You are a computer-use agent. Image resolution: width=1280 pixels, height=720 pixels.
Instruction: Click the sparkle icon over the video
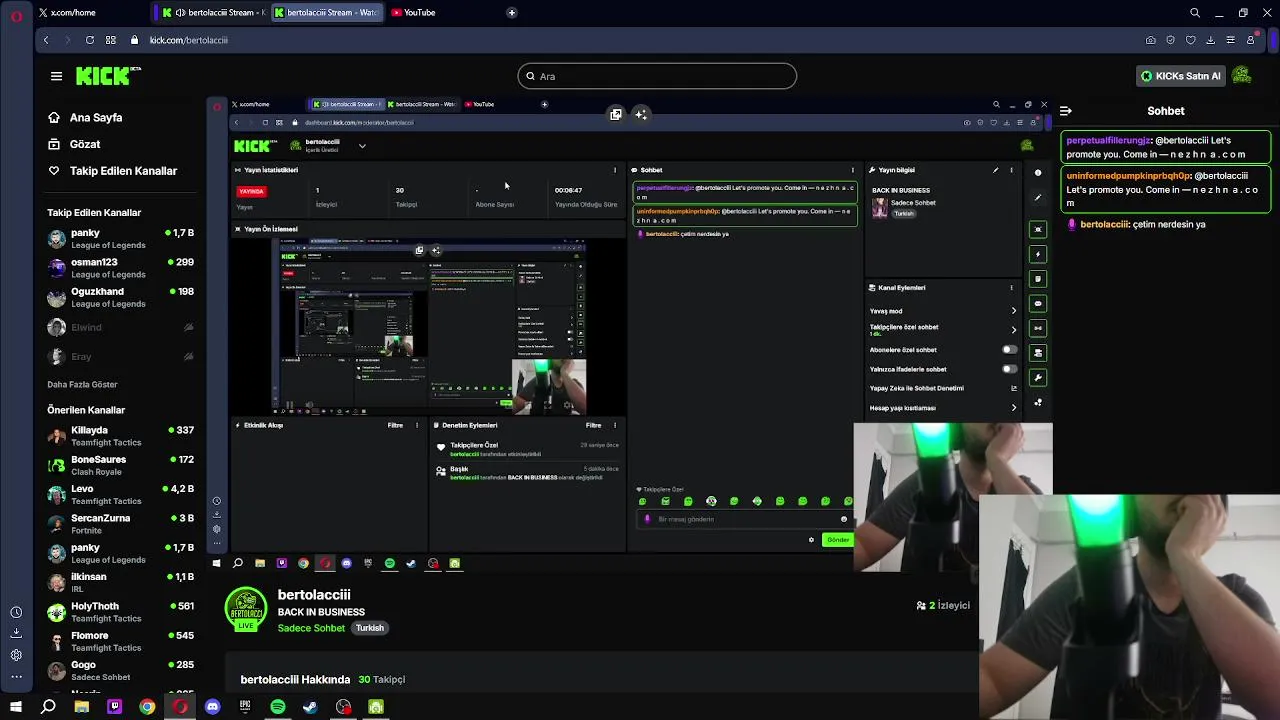641,114
